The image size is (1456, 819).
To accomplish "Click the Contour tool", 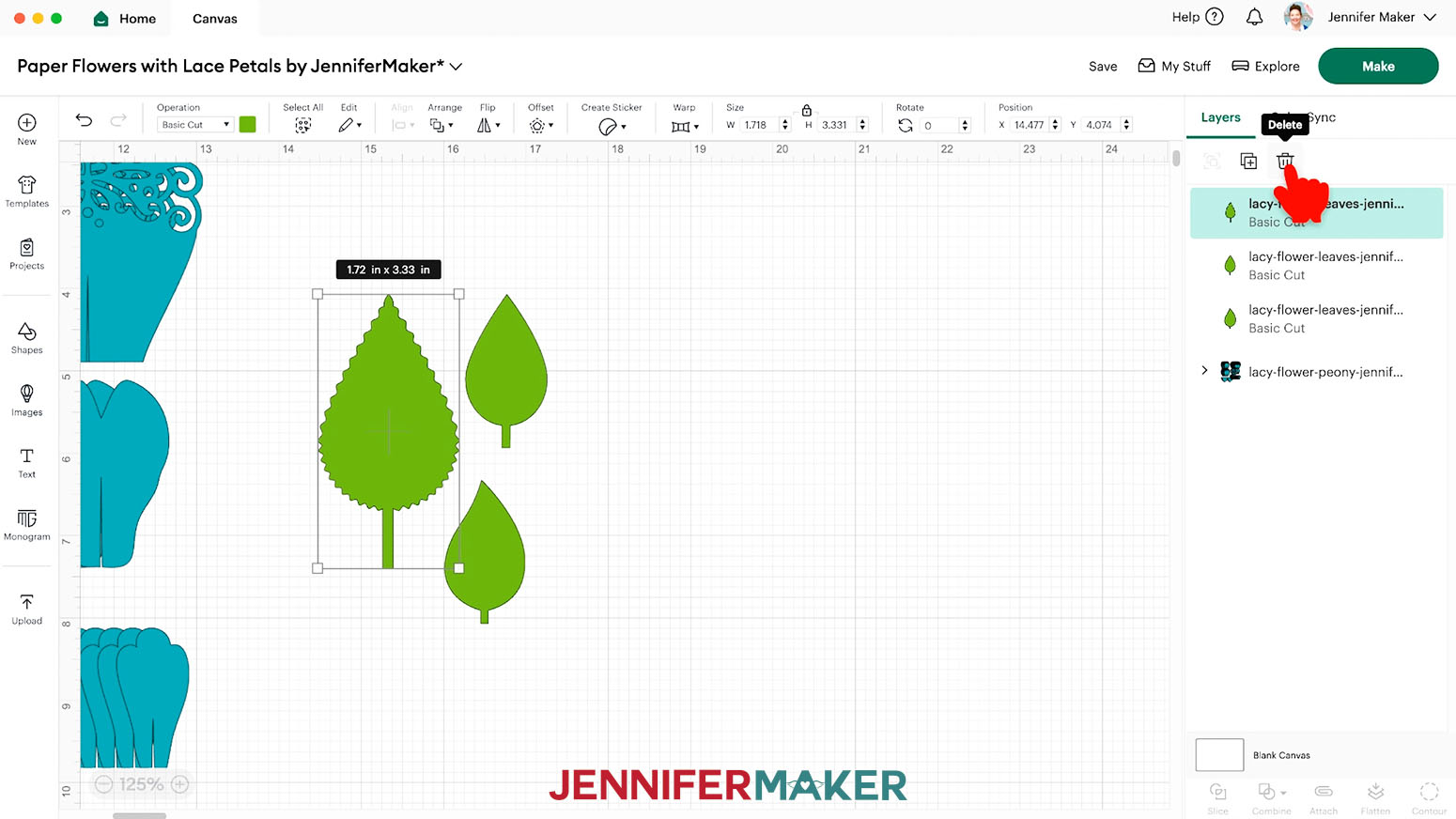I will tap(1429, 798).
